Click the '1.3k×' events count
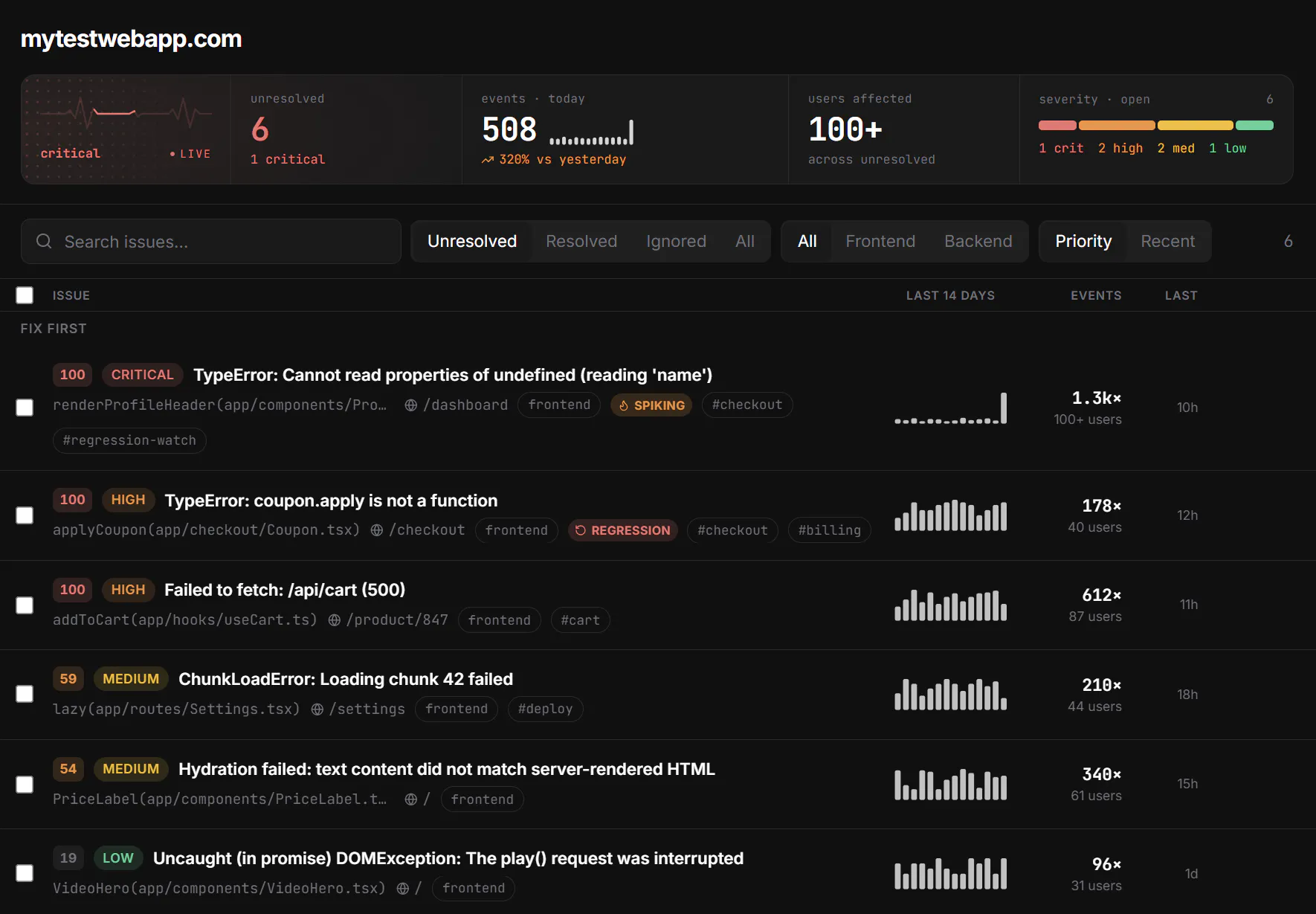Image resolution: width=1316 pixels, height=914 pixels. click(x=1096, y=398)
